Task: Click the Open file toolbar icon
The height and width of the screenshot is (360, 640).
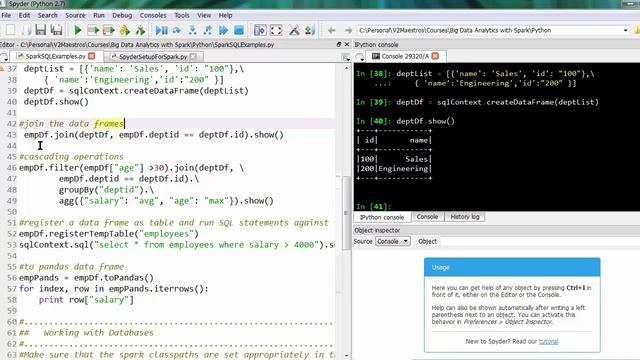Action: pyautogui.click(x=26, y=30)
